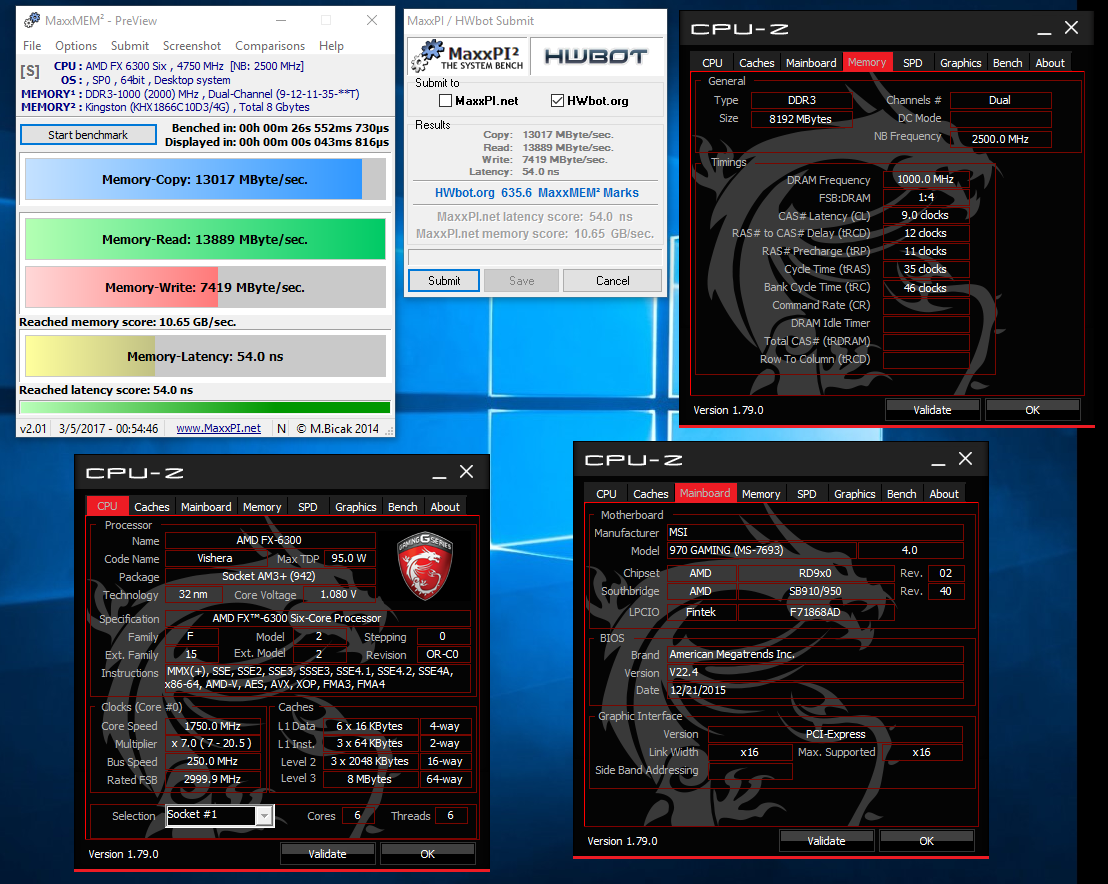Select Caches tab in CPU-Z CPU window
1108x884 pixels.
[151, 507]
